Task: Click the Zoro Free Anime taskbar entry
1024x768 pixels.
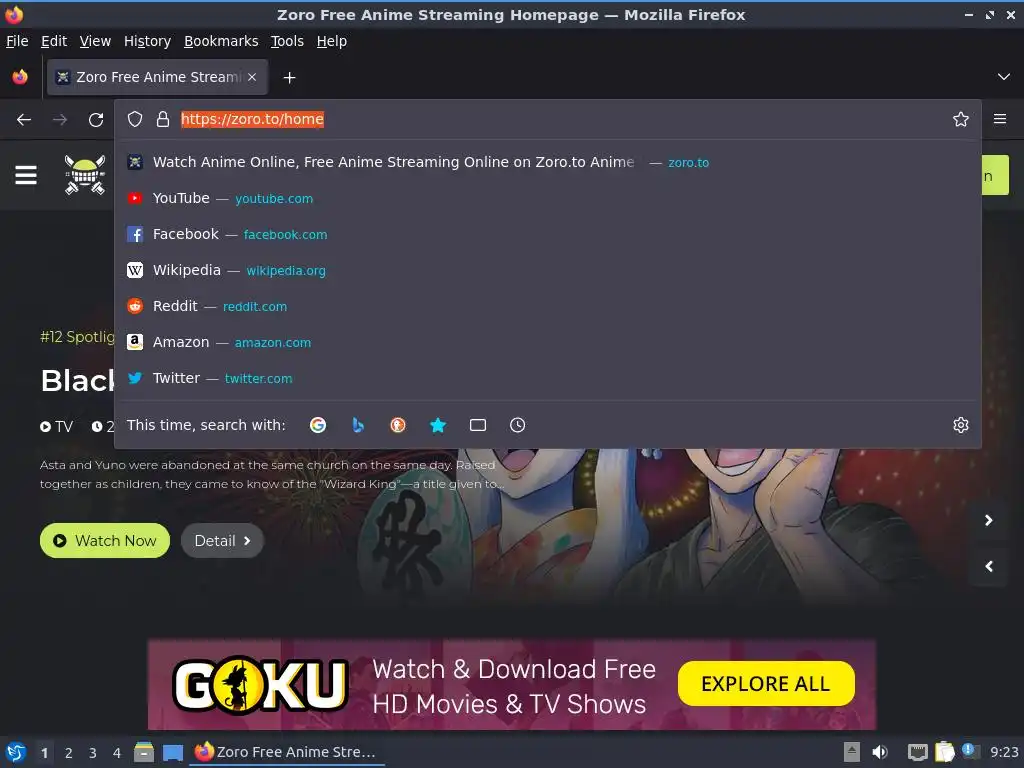Action: 287,752
